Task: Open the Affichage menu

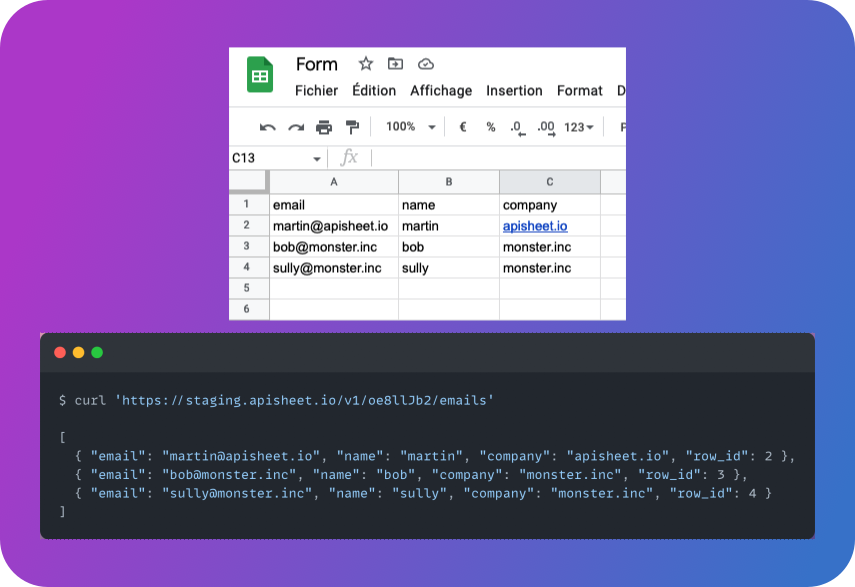Action: [441, 90]
